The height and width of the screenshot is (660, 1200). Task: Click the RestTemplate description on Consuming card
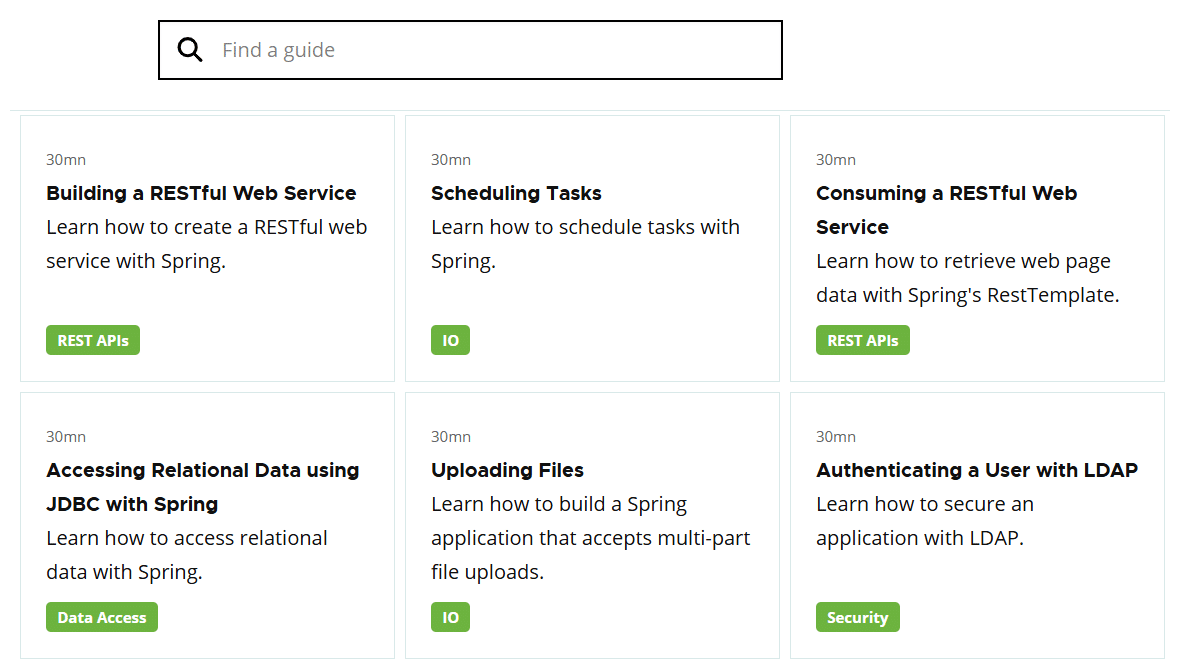click(x=966, y=278)
